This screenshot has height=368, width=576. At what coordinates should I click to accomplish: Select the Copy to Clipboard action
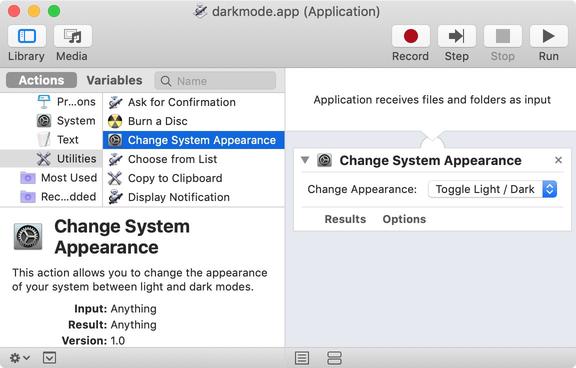[194, 178]
